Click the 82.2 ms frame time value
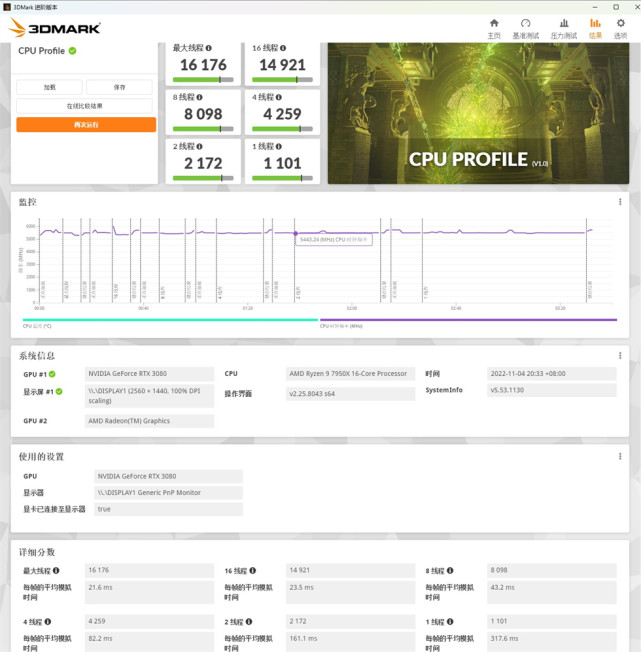The height and width of the screenshot is (652, 641). pos(149,642)
